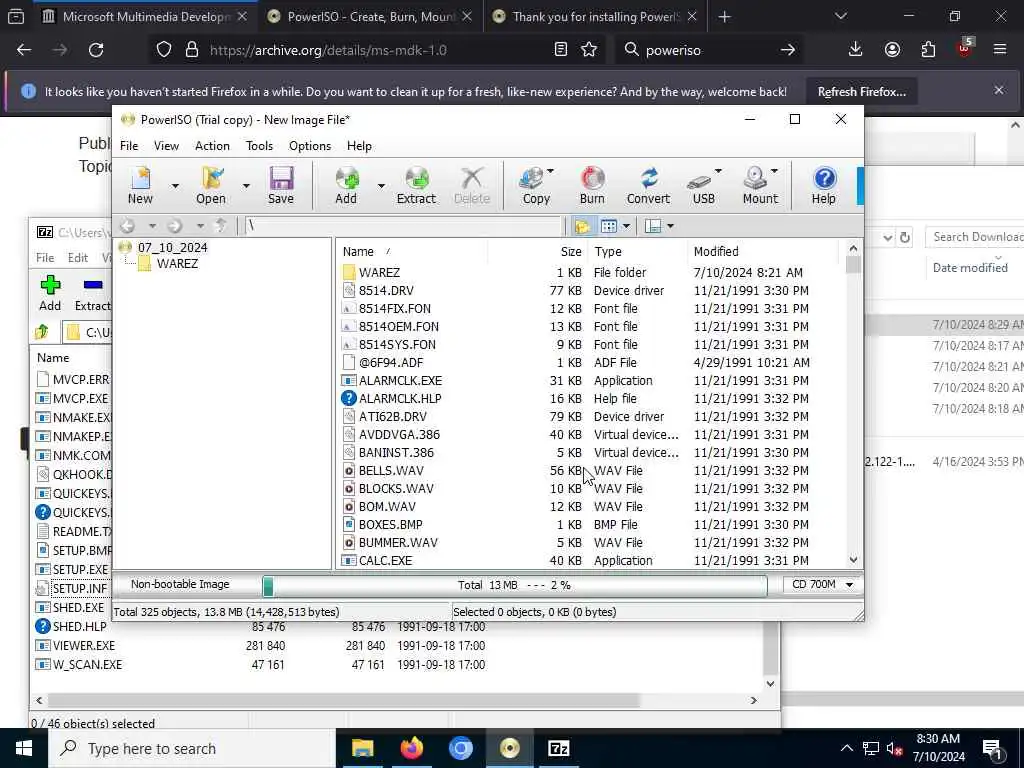This screenshot has width=1024, height=768.
Task: Open the Help menu in PowerISO
Action: (x=359, y=146)
